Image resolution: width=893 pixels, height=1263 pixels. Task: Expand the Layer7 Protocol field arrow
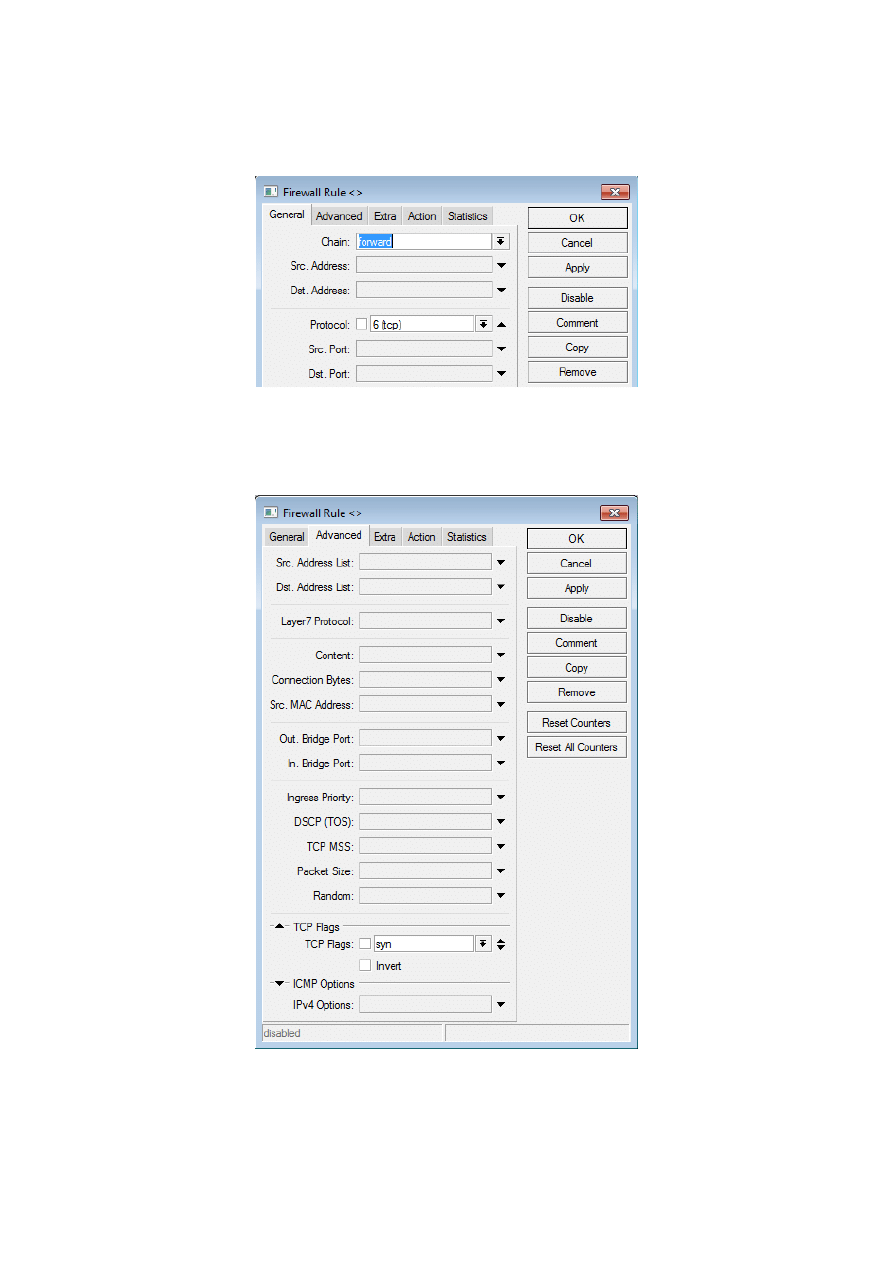point(501,621)
